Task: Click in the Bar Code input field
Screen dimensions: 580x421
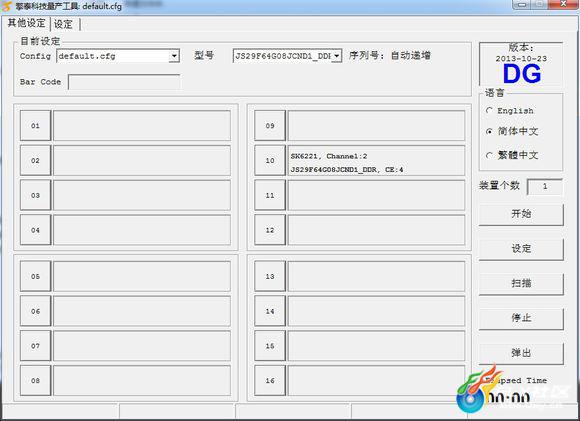Action: (124, 82)
